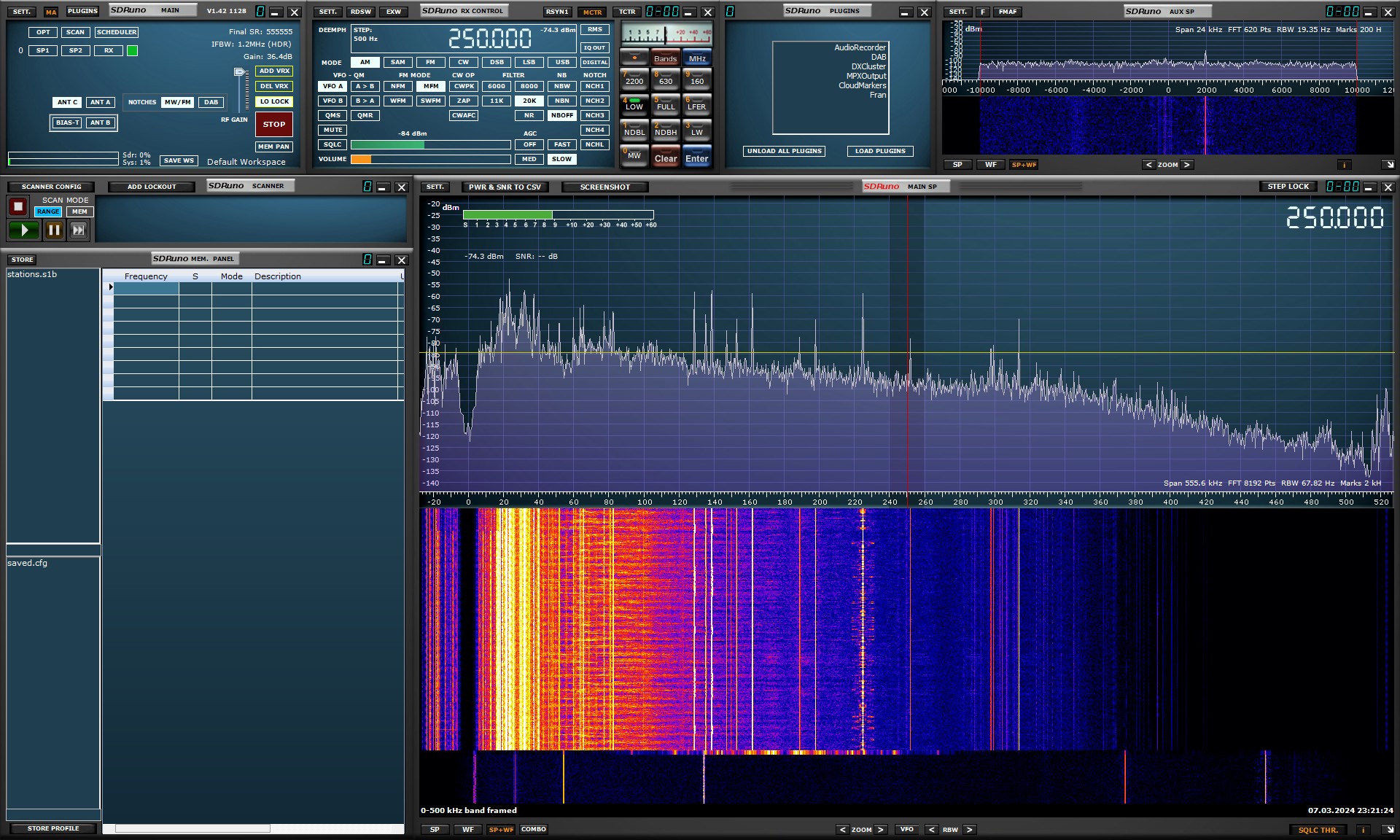Click the info 'i' icon in AUX SP

tap(1343, 165)
